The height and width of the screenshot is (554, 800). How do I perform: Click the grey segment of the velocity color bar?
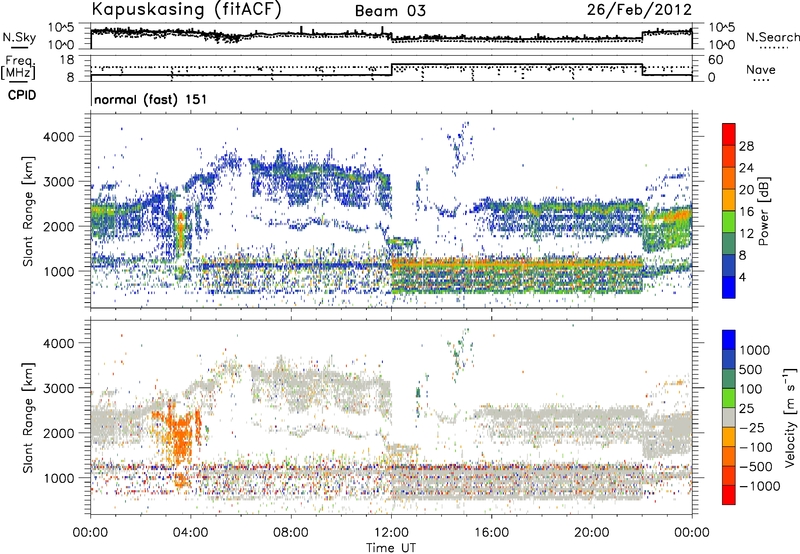click(729, 417)
